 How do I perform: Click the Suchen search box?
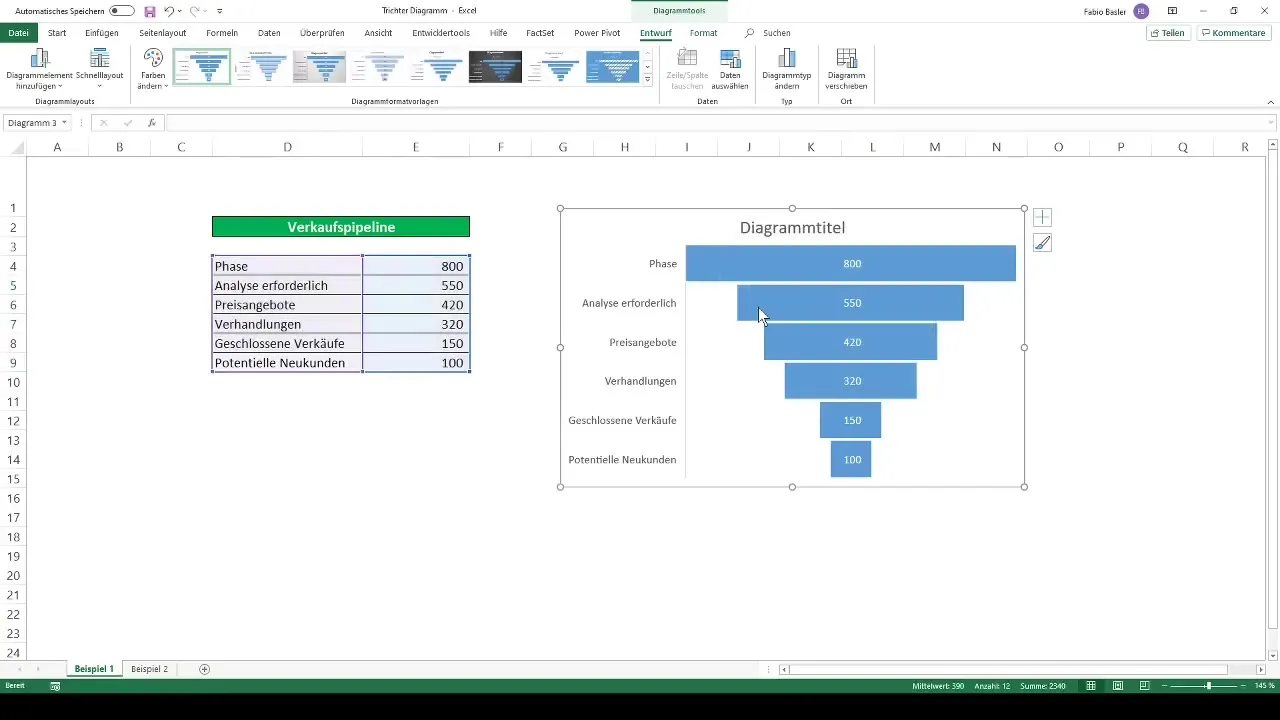[x=776, y=33]
